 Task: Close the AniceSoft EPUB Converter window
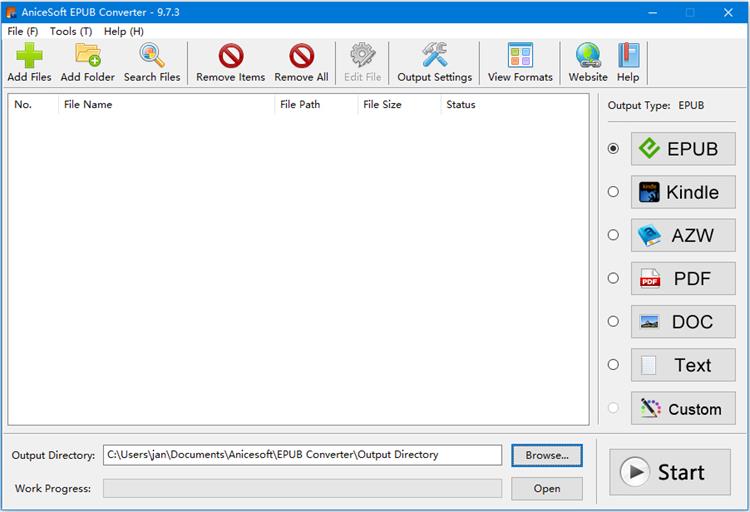[x=728, y=12]
